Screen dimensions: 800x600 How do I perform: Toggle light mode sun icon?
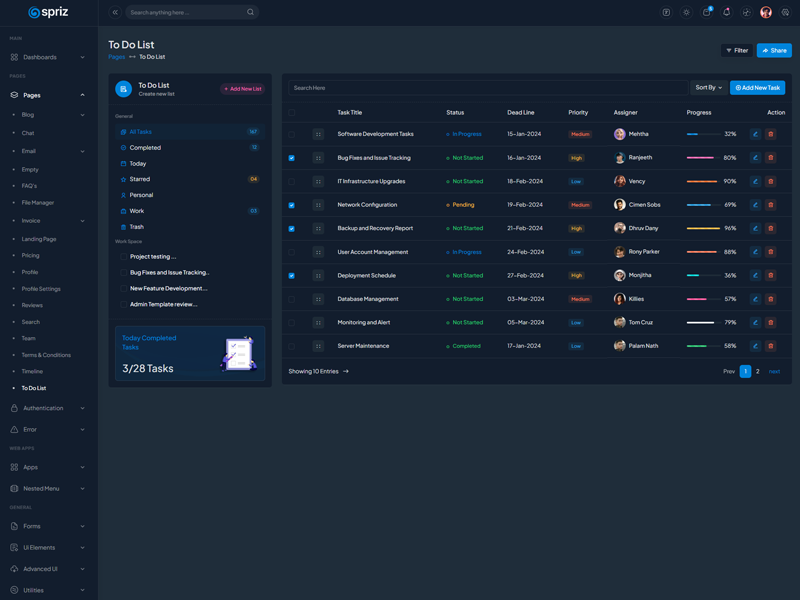(686, 13)
